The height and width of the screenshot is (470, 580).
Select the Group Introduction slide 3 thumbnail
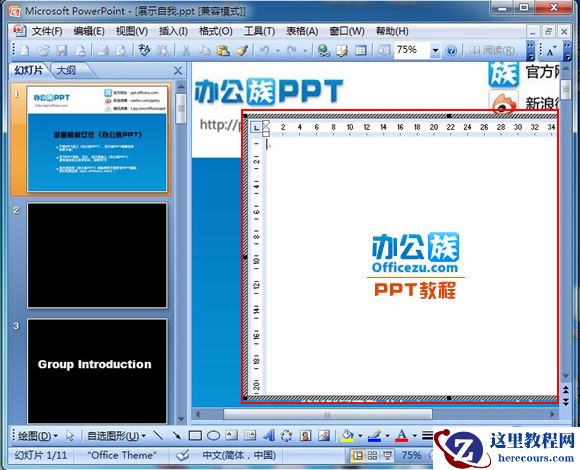97,371
